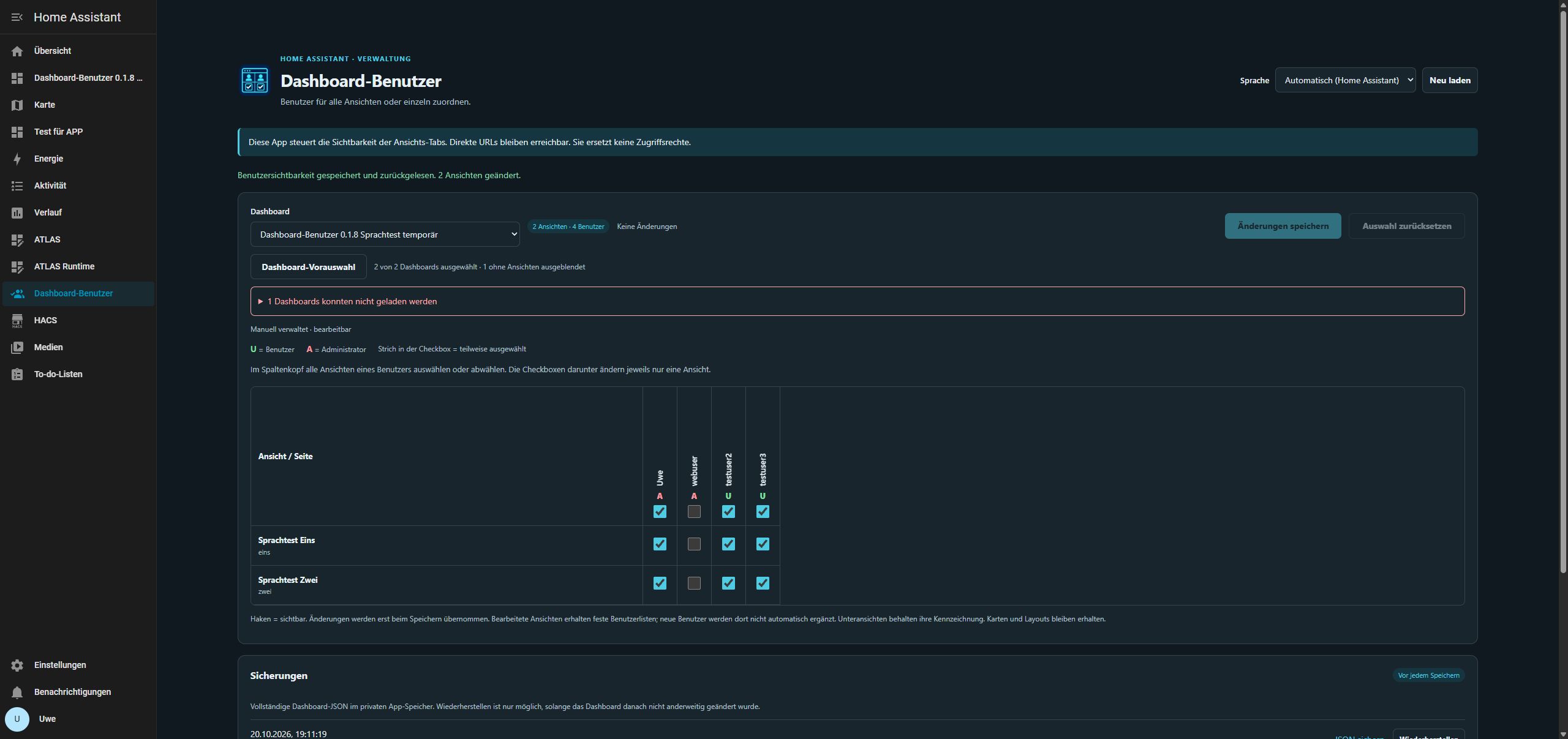Uncheck Sprachtest Eins for testuser3
1568x739 pixels.
click(x=763, y=544)
